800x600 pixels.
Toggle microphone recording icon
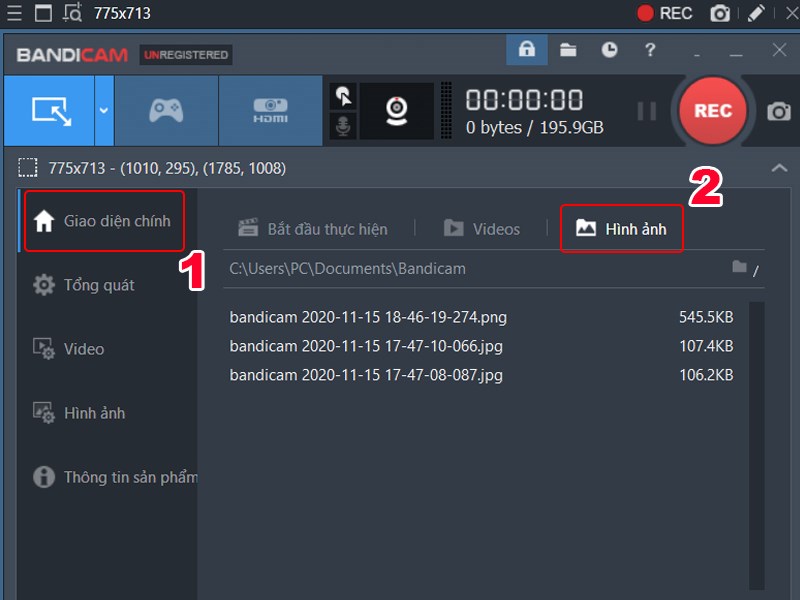pos(343,126)
